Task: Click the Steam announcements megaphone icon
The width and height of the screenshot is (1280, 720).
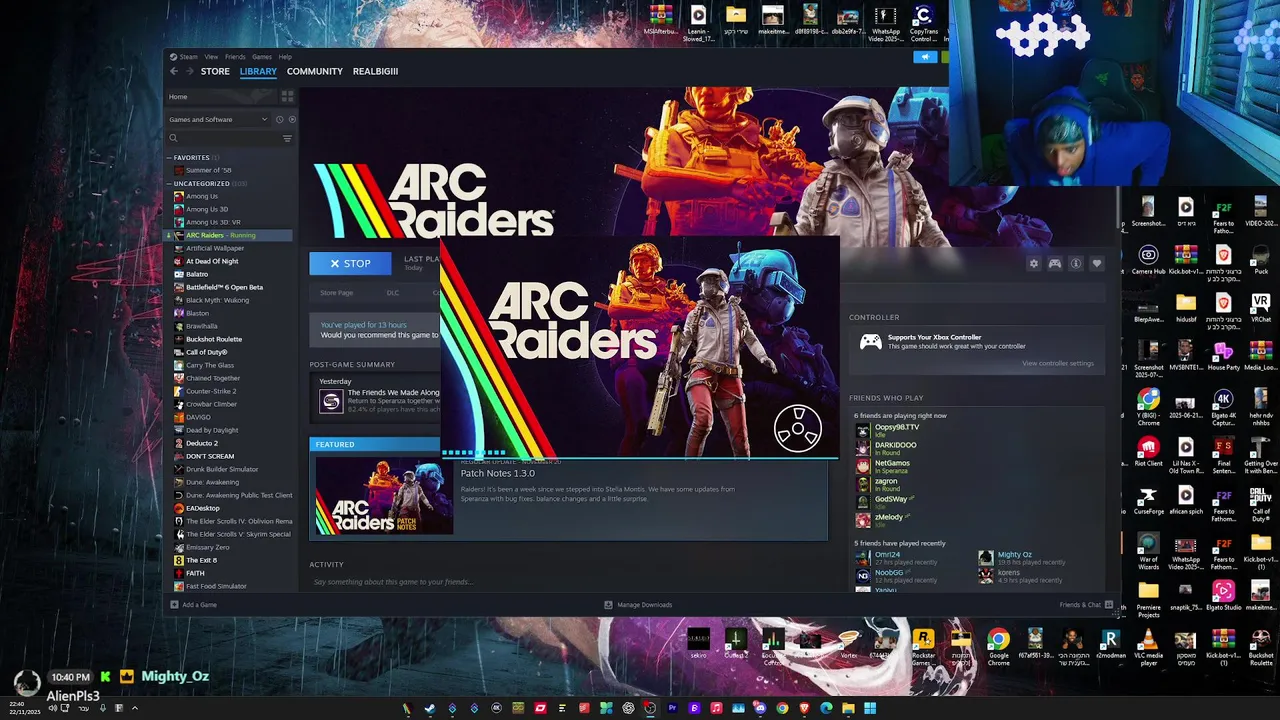Action: coord(925,57)
